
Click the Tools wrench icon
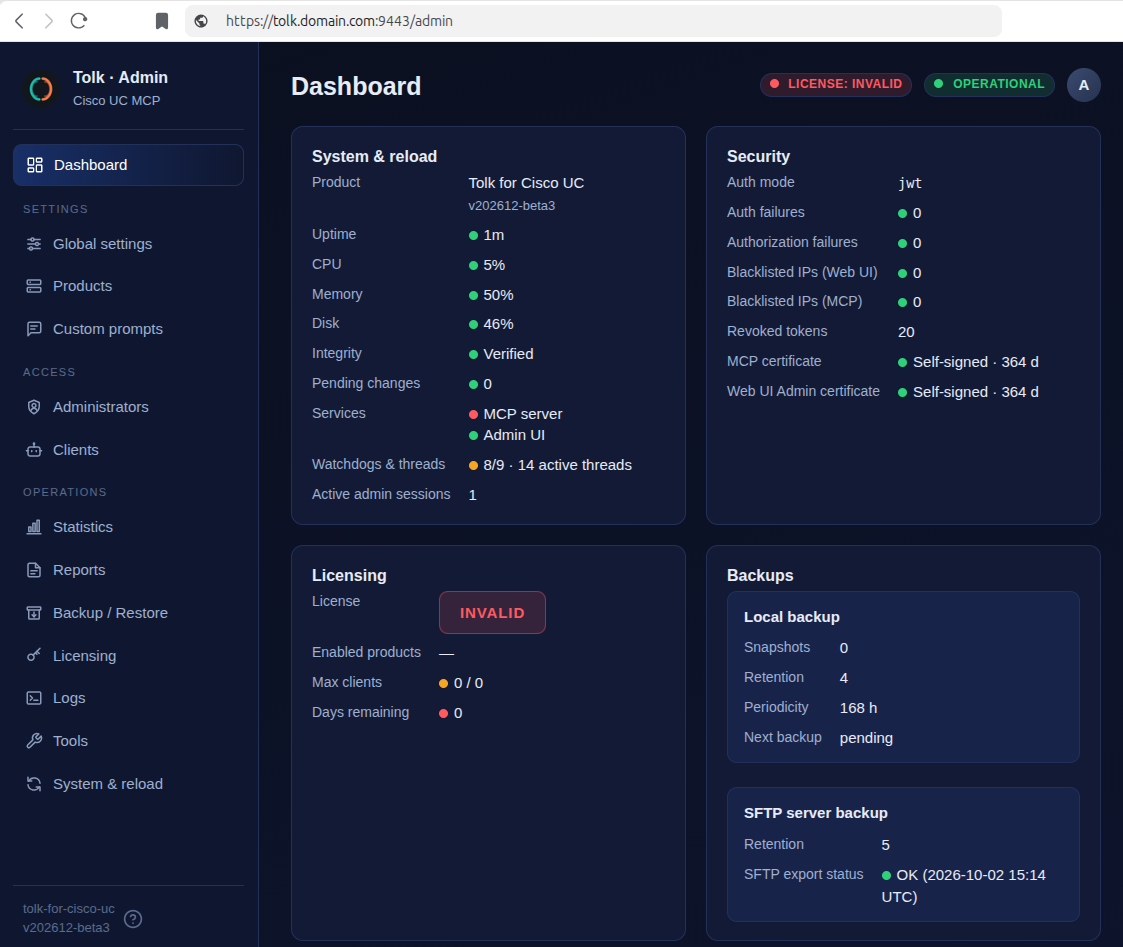(34, 741)
